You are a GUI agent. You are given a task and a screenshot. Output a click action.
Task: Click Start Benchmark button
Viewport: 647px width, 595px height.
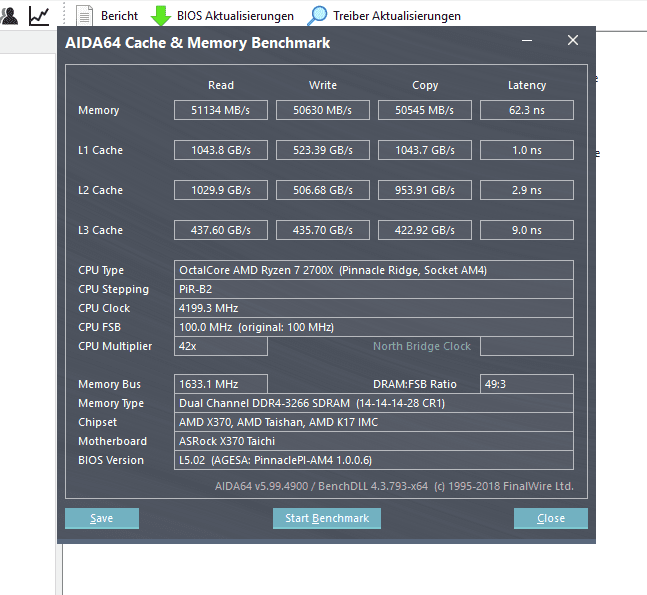[x=327, y=518]
